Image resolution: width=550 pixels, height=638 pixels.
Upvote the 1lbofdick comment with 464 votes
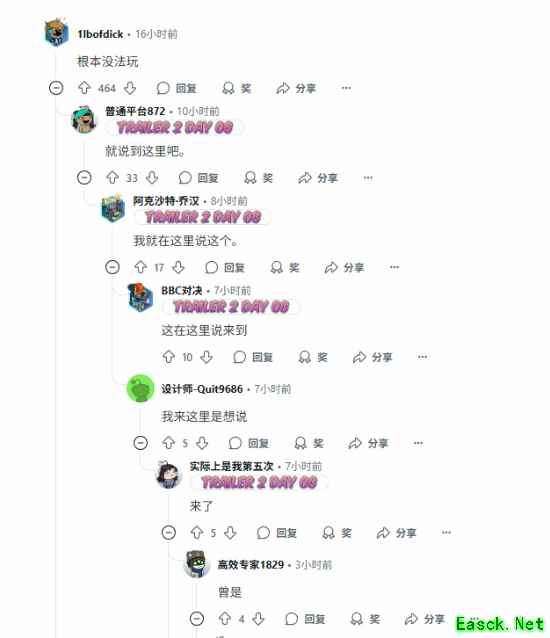(x=84, y=88)
